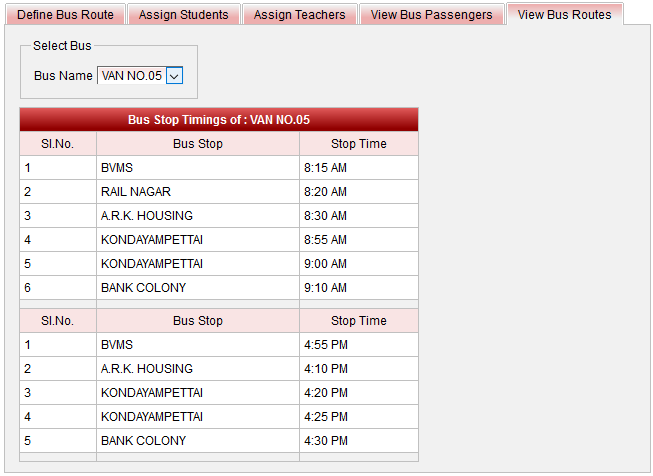
Task: Click the 4:10 PM stop time cell
Action: click(326, 369)
